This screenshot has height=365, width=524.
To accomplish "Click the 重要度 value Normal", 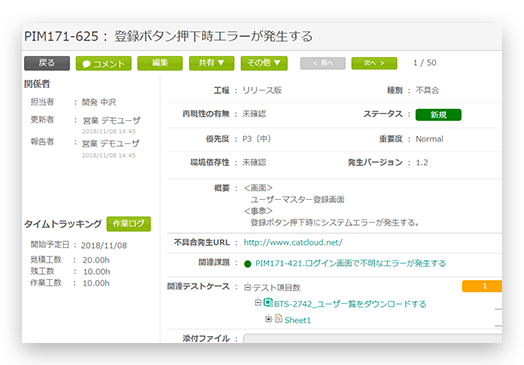I will 429,139.
